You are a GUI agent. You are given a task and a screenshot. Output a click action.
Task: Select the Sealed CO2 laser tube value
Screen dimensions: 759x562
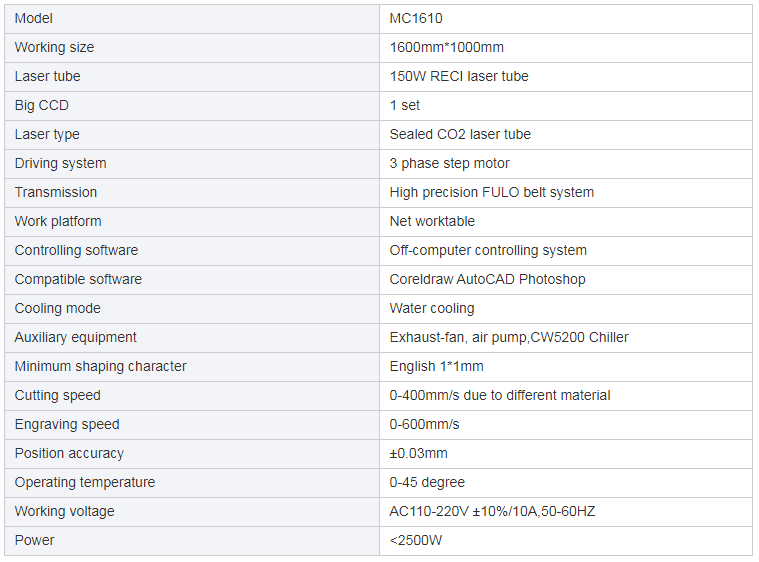coord(460,134)
